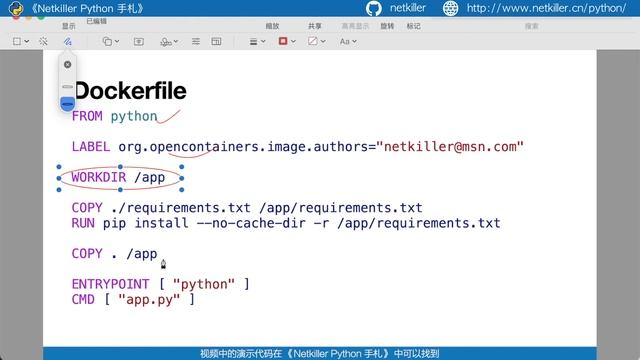The image size is (640, 360).
Task: Click the 标记 markup toolbar label
Action: coord(413,26)
